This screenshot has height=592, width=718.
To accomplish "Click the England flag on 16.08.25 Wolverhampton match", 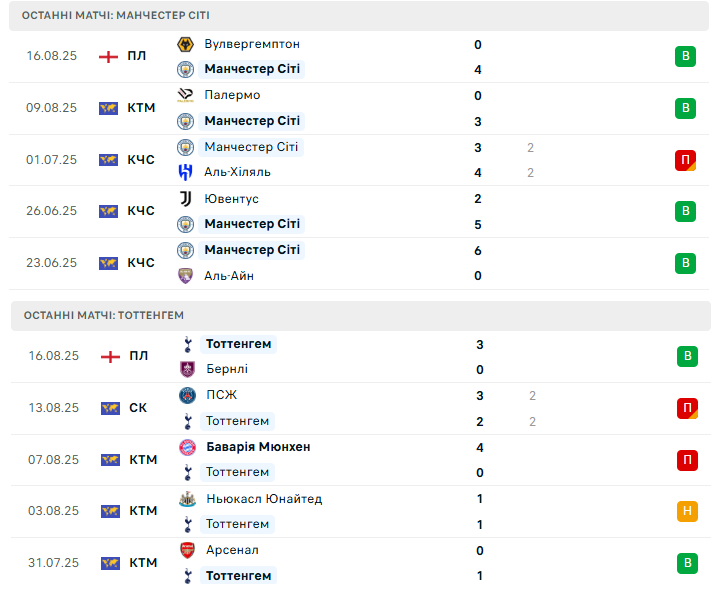I will click(109, 56).
